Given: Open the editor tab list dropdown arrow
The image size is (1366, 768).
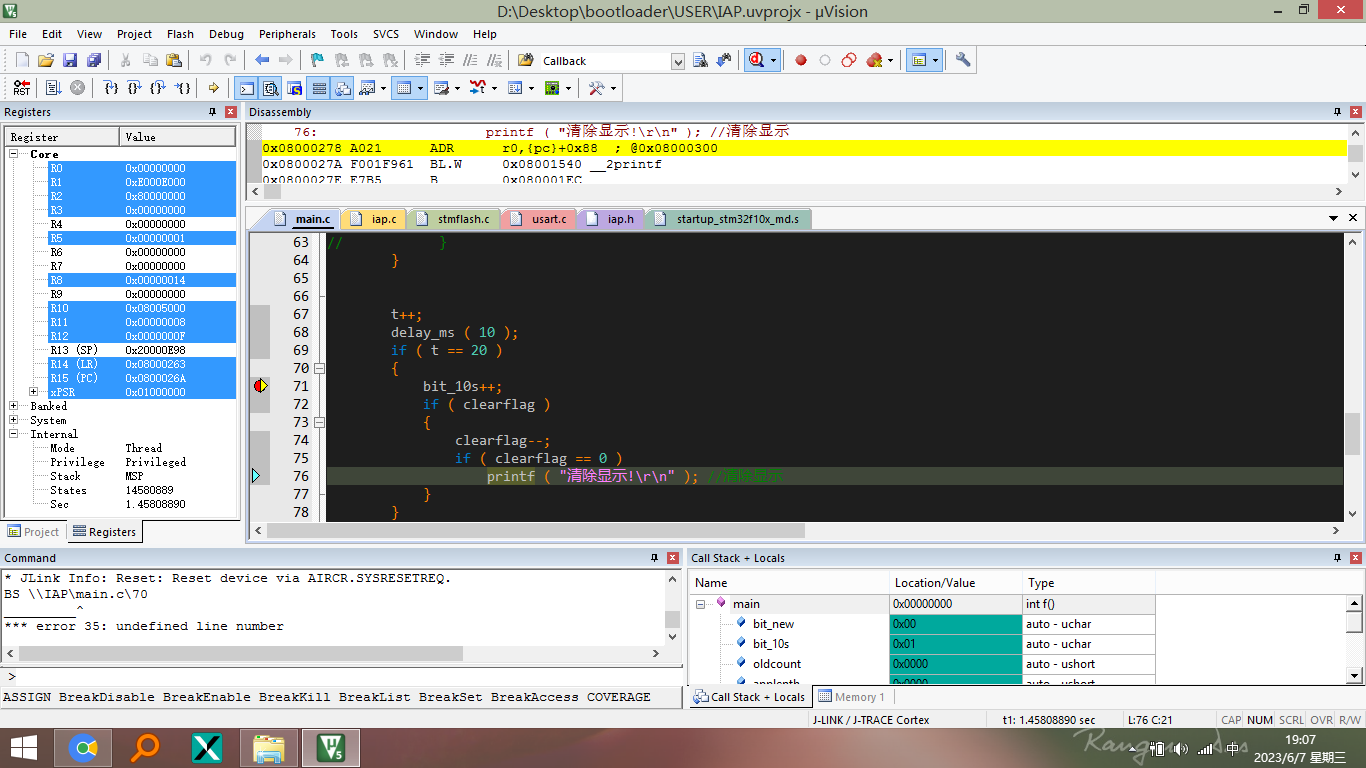Looking at the screenshot, I should click(x=1334, y=218).
